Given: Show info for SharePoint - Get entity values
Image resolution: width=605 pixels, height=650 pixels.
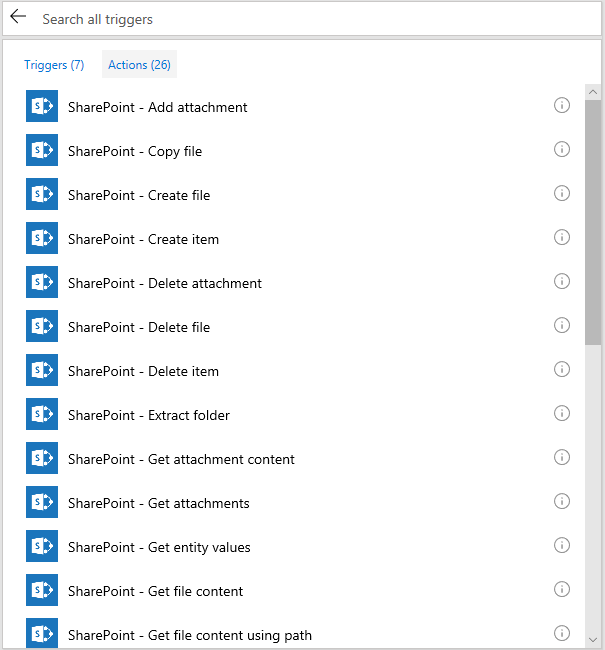Looking at the screenshot, I should point(562,545).
